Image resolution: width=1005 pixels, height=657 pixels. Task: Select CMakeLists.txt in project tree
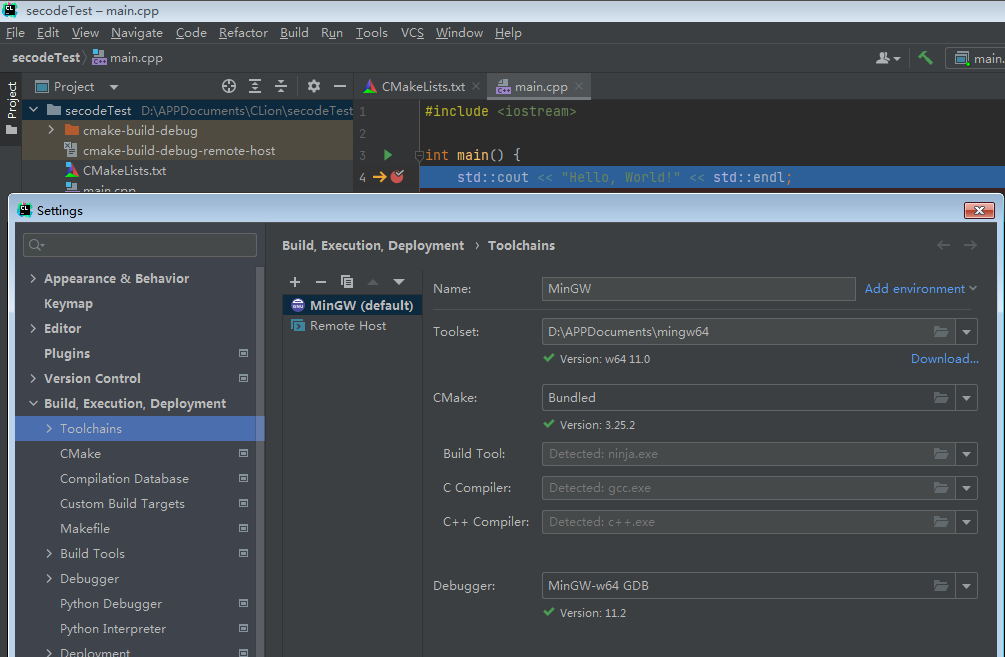(x=124, y=170)
